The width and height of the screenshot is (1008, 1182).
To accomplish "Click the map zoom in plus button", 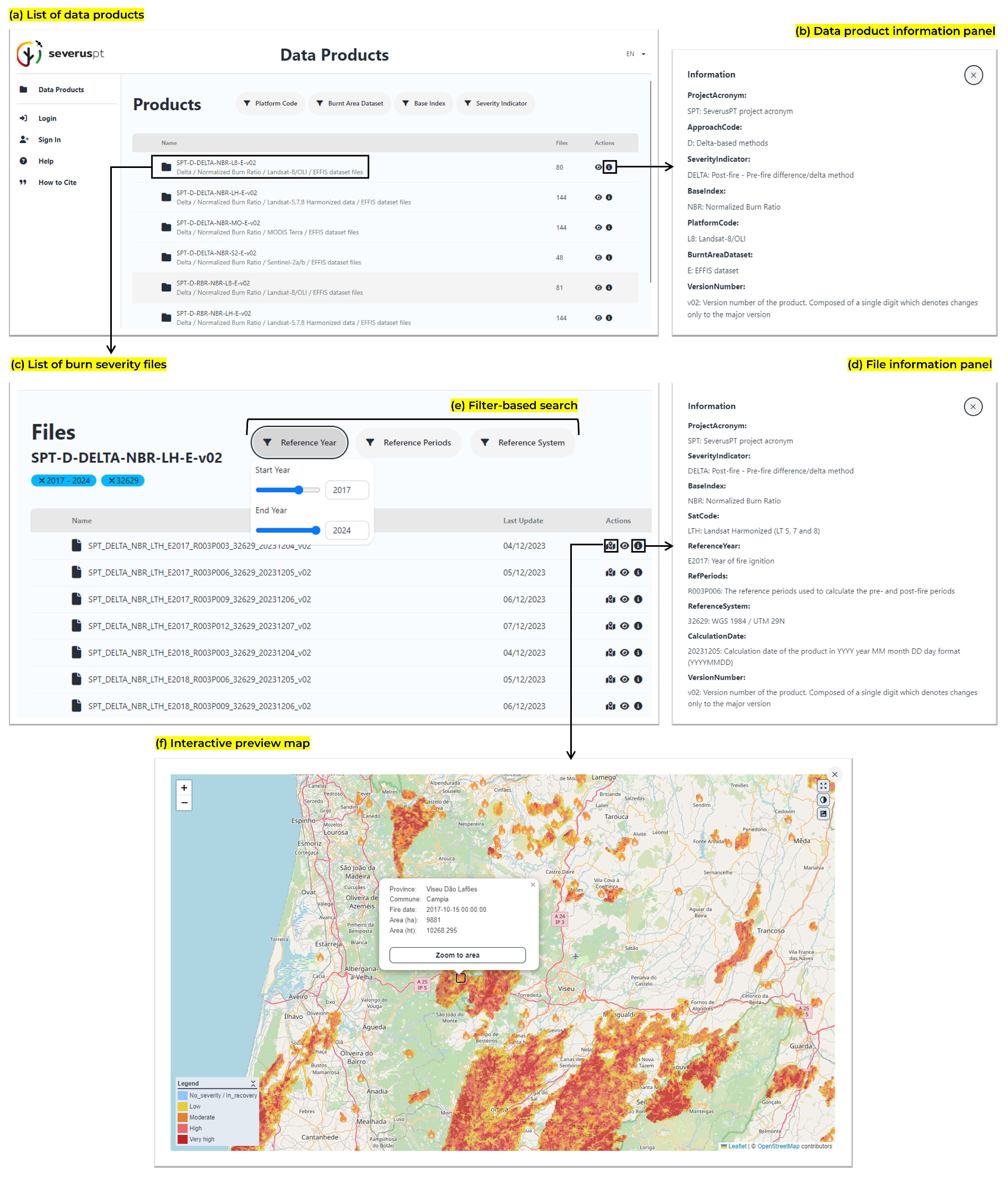I will point(184,788).
